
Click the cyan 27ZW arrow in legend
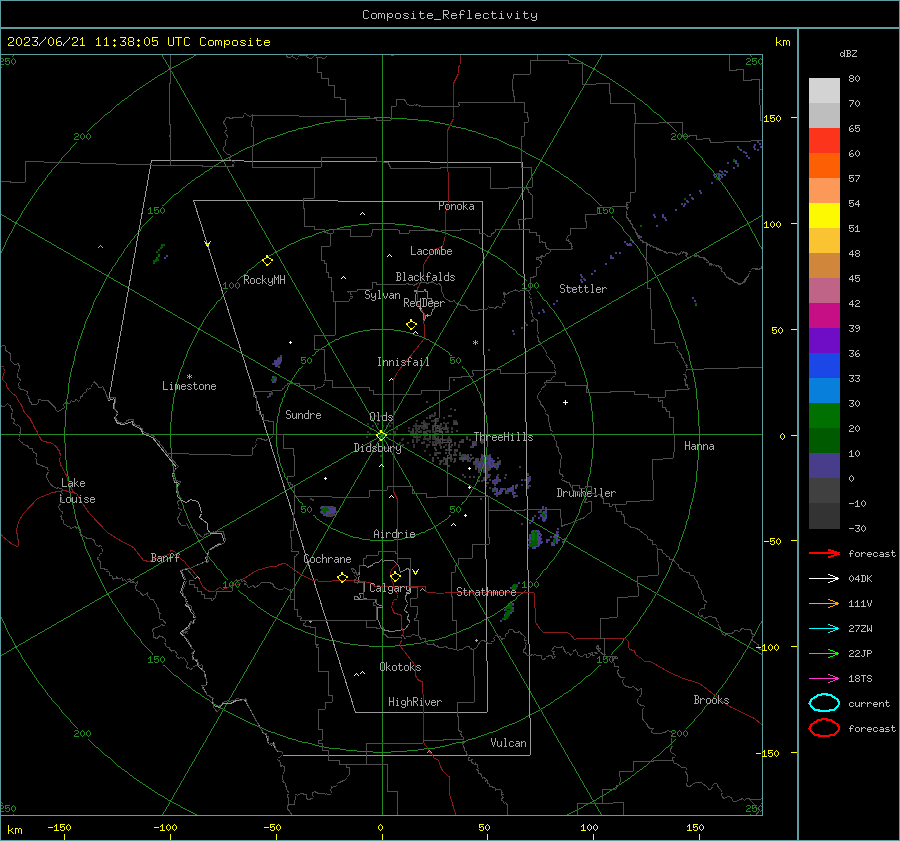(824, 629)
